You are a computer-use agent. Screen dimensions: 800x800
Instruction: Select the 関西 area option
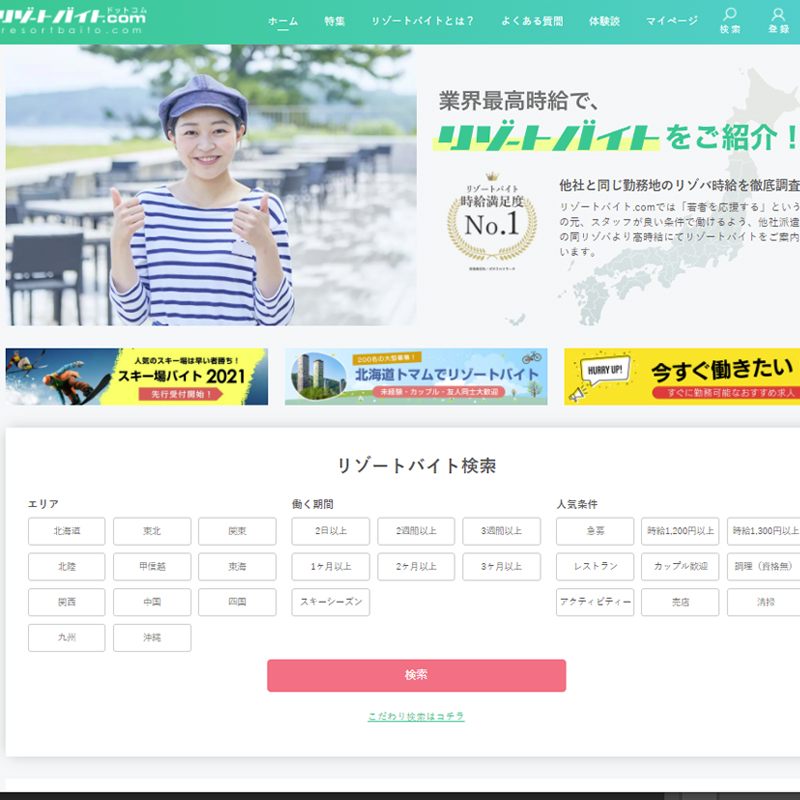(67, 602)
